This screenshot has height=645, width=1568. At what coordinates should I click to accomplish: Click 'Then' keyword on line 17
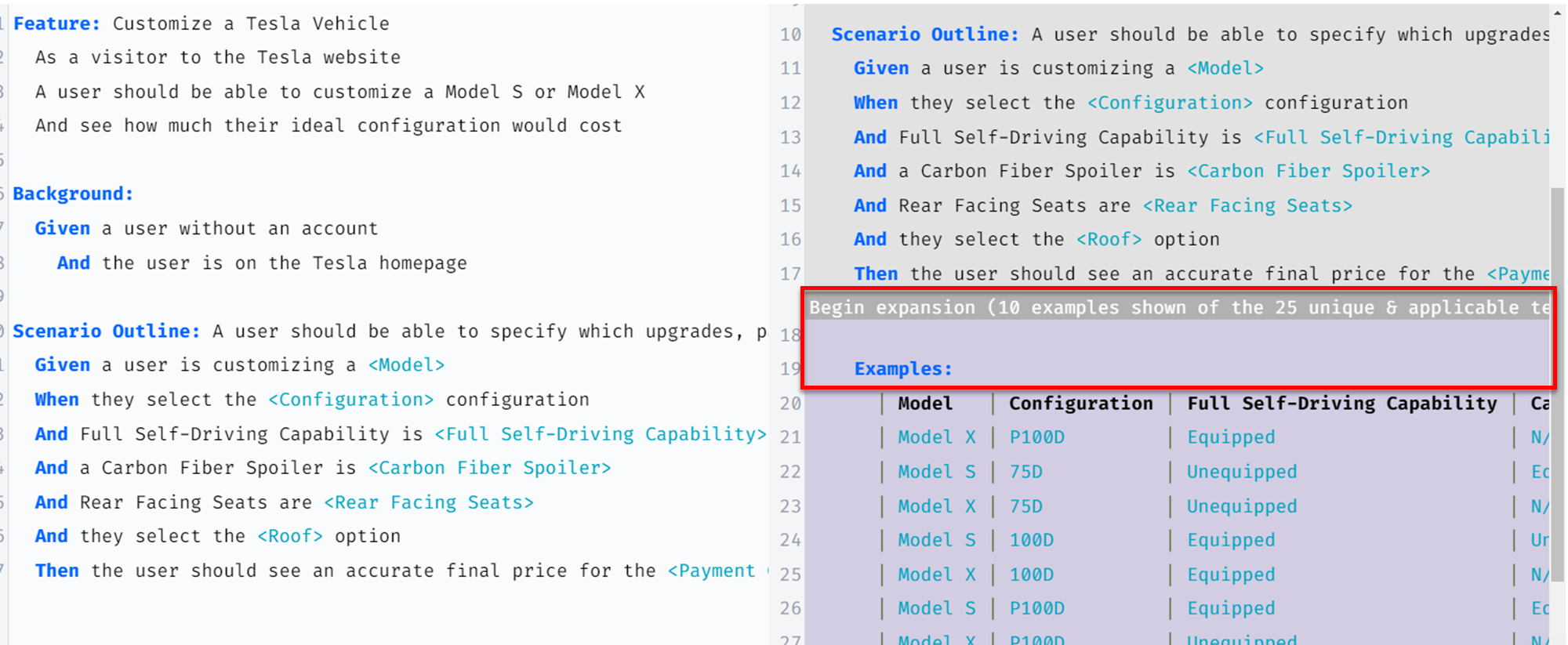pos(876,274)
